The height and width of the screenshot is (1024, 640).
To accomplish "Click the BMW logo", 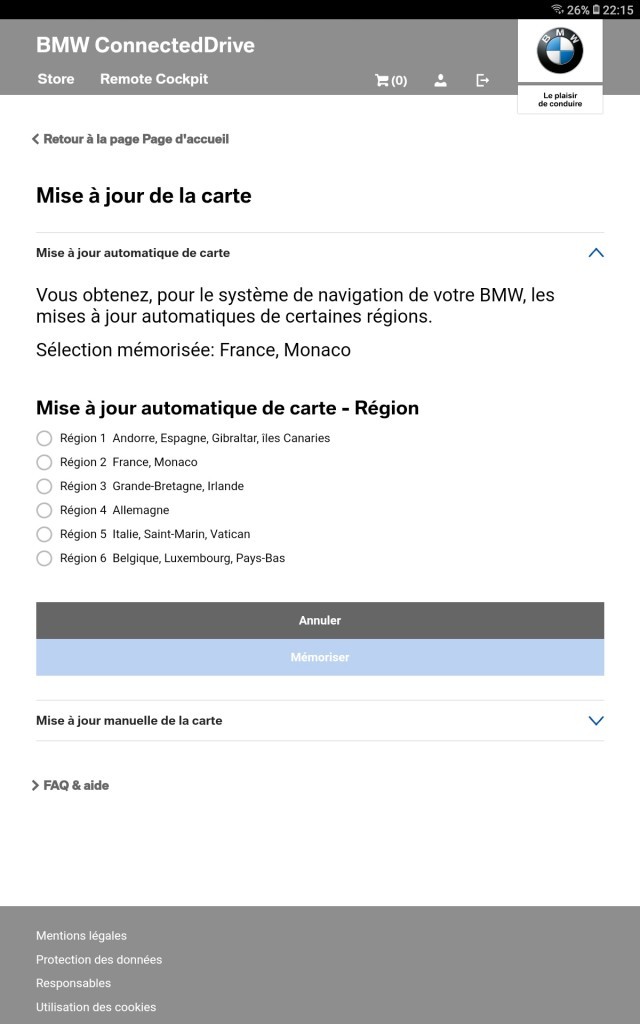I will (560, 50).
